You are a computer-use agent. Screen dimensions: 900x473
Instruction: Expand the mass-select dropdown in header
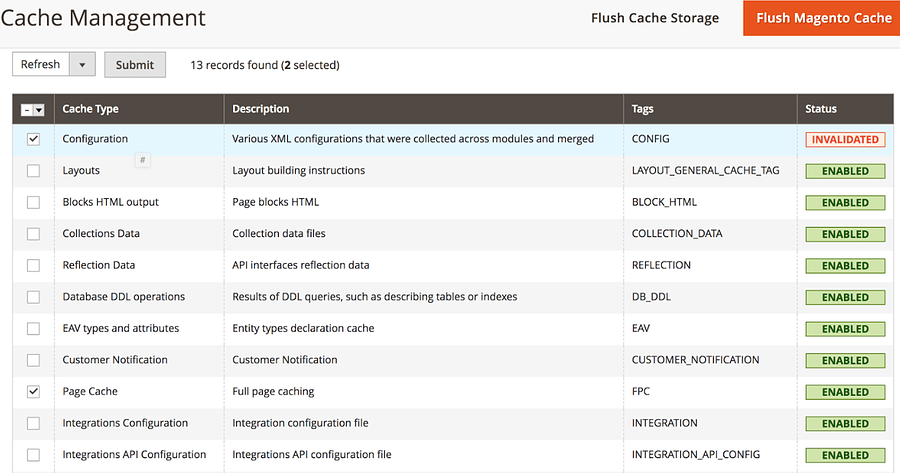(39, 110)
